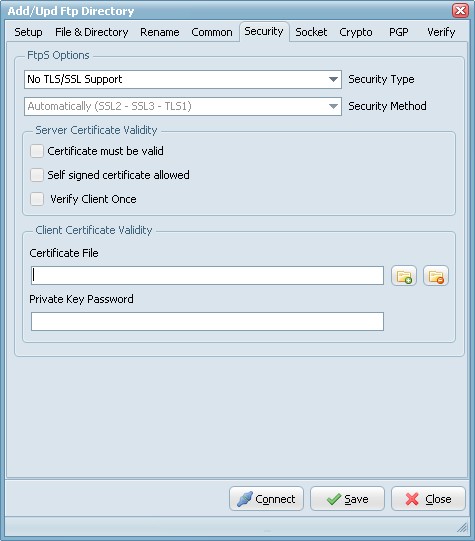This screenshot has height=541, width=475.
Task: Switch to the Setup tab
Action: pos(28,32)
